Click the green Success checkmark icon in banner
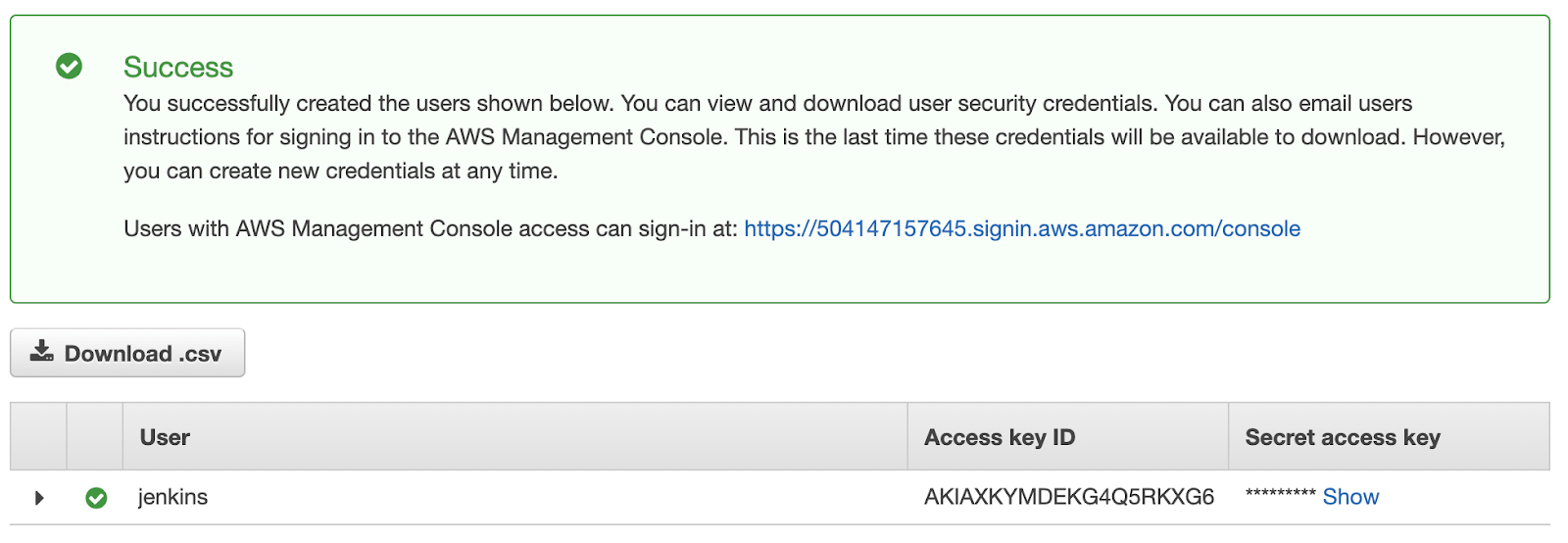The height and width of the screenshot is (543, 1568). (69, 67)
